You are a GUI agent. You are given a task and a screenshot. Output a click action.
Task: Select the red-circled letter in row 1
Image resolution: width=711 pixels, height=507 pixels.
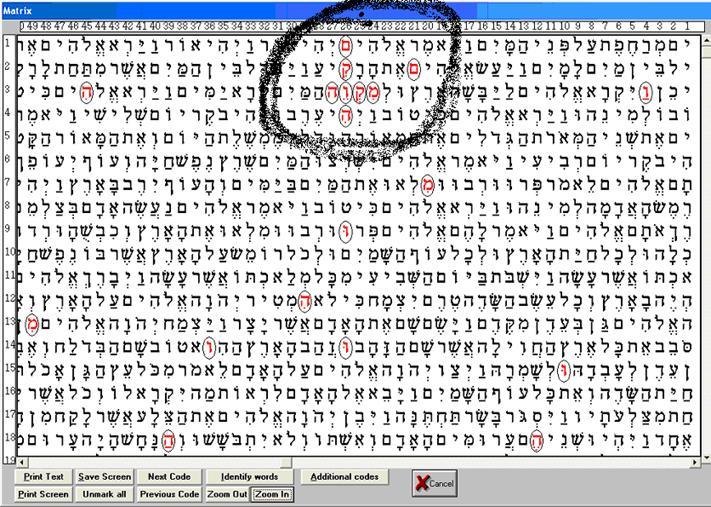pos(346,45)
